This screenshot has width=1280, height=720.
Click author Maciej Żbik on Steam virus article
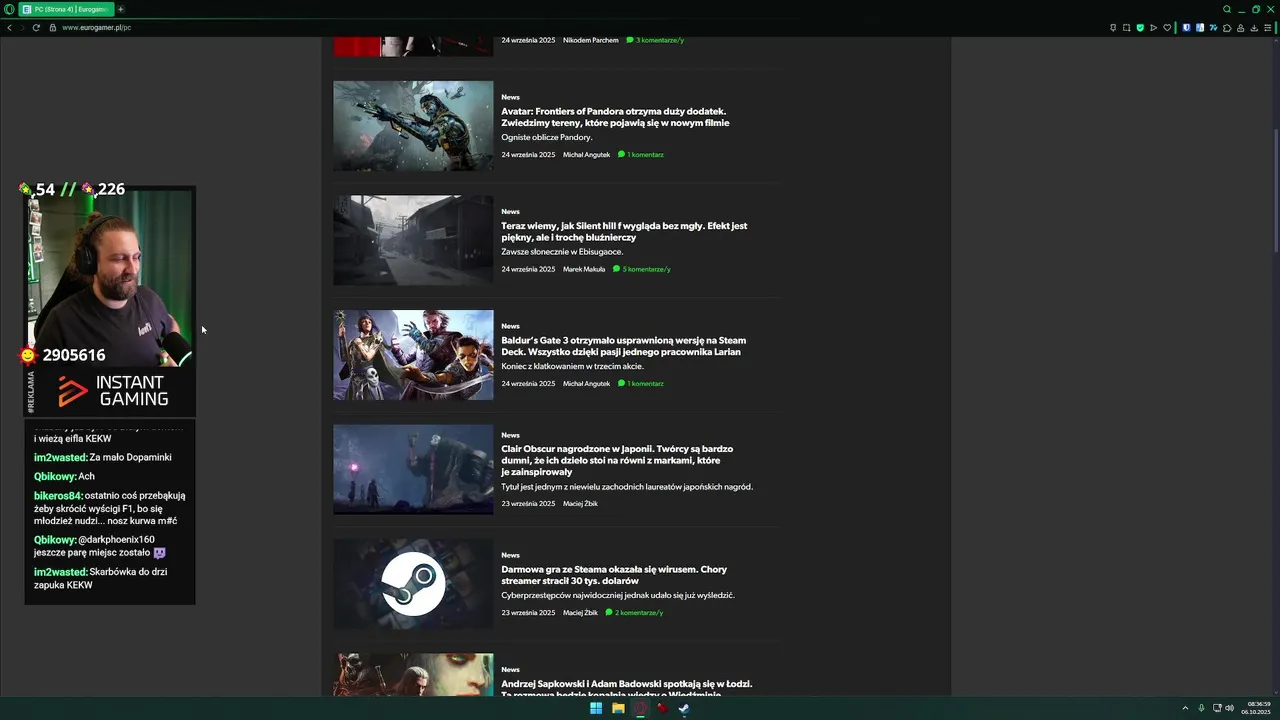coord(580,613)
